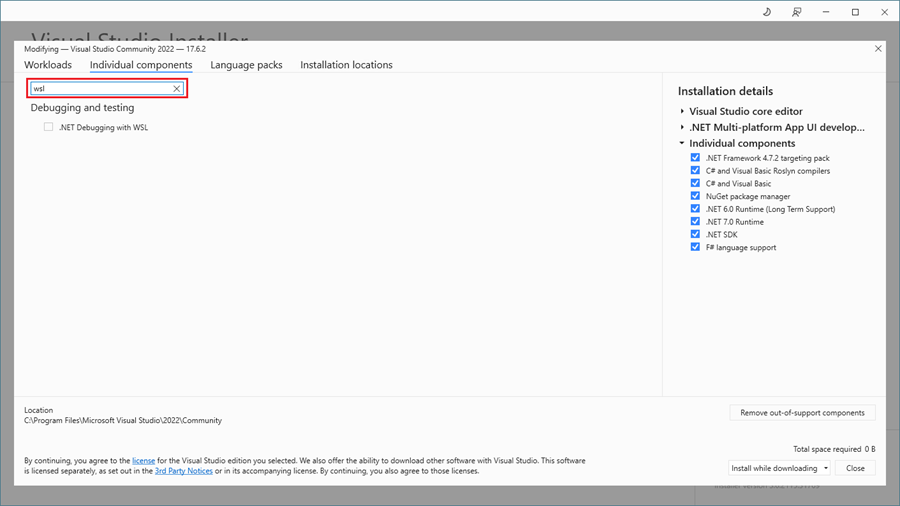
Task: Click the Installation details heading
Action: click(726, 91)
